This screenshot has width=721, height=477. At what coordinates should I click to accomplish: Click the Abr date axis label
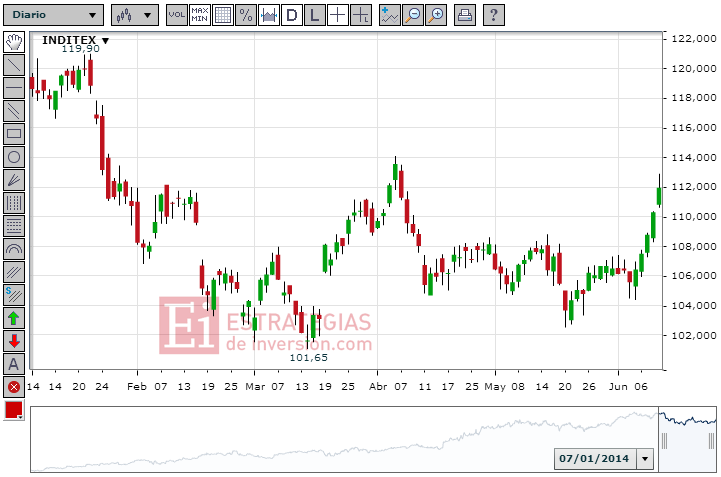378,386
